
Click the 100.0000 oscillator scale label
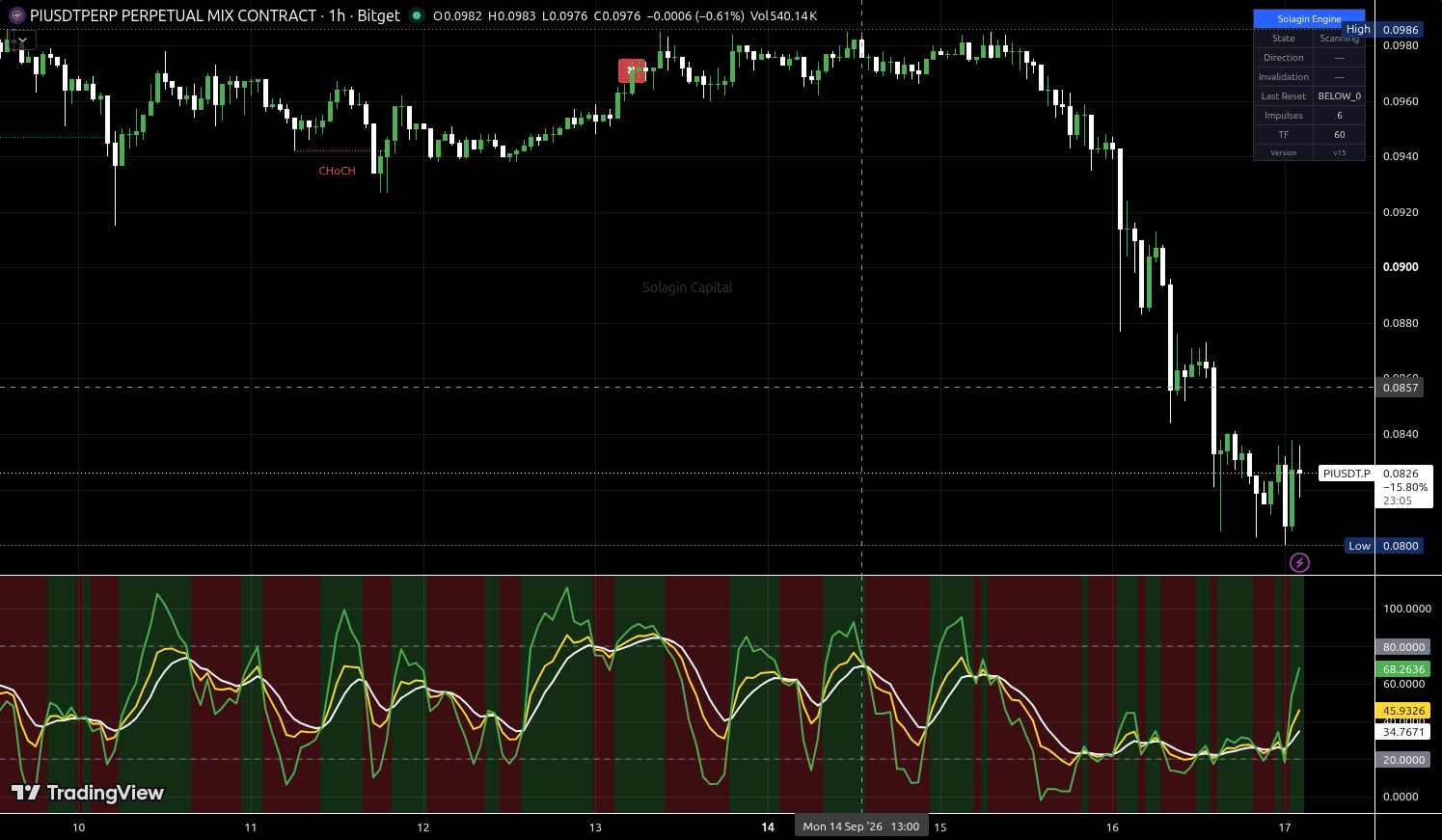[x=1407, y=609]
